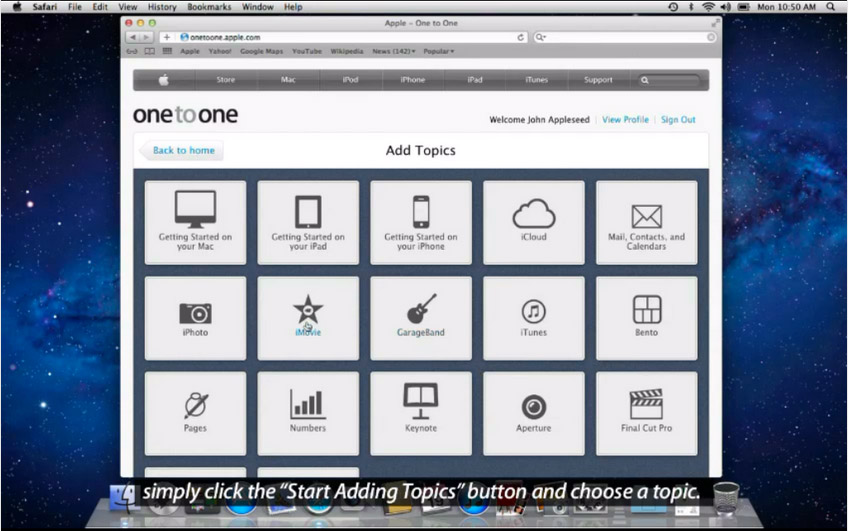Viewport: 849px width, 531px height.
Task: Add the Pages topic
Action: 195,414
